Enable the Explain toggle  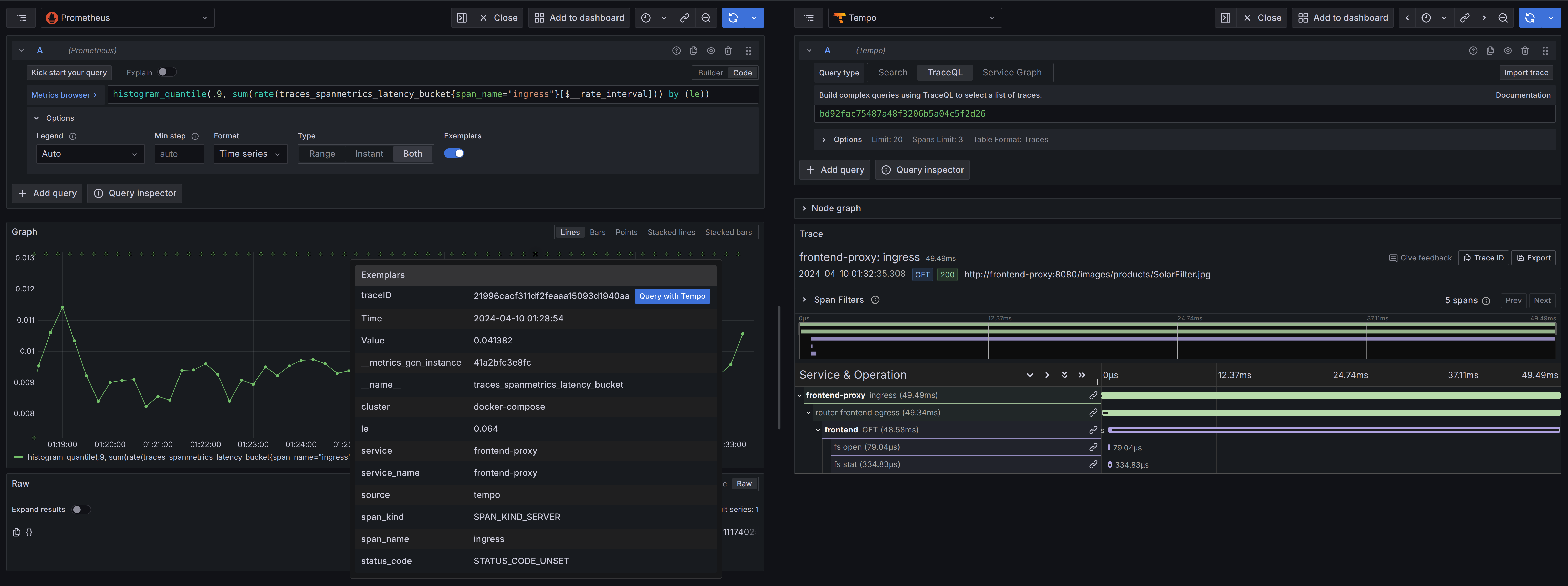[x=166, y=72]
